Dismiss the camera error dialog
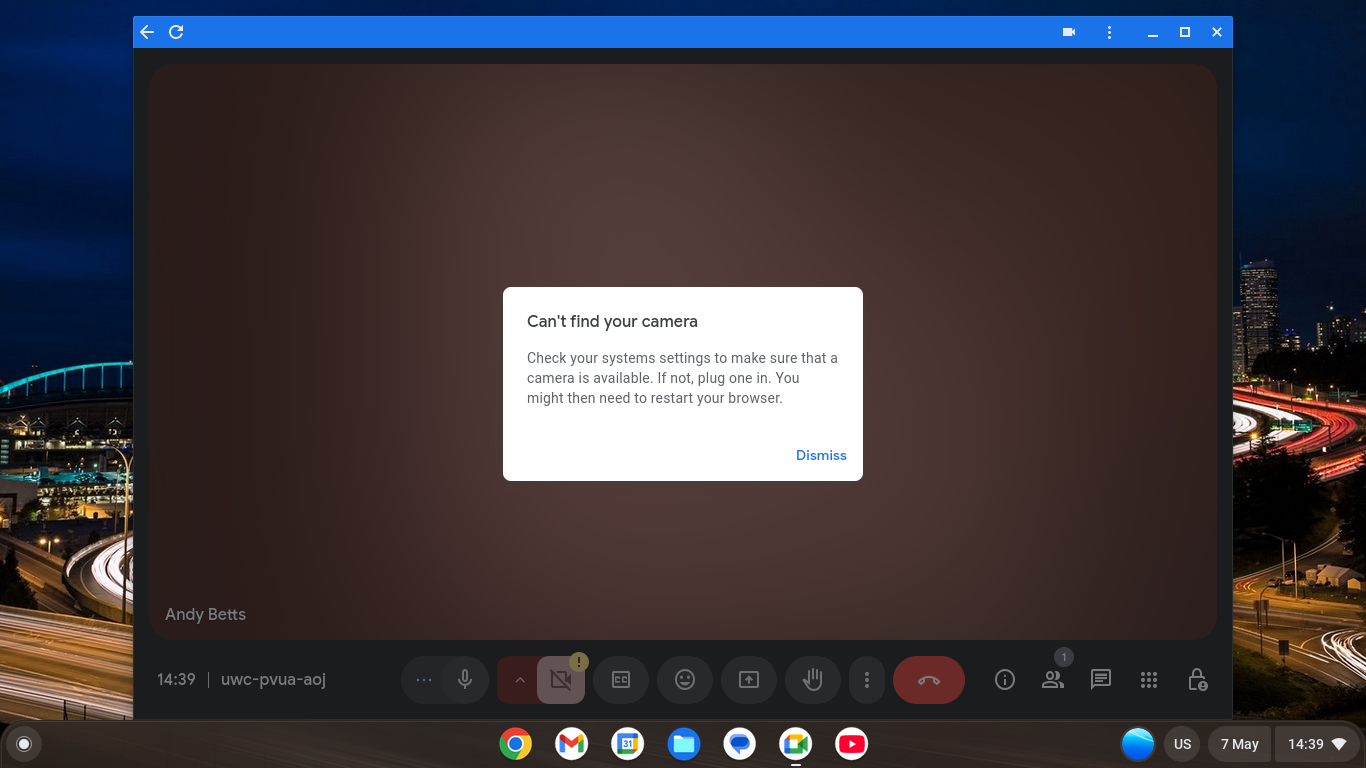1366x768 pixels. pos(820,455)
